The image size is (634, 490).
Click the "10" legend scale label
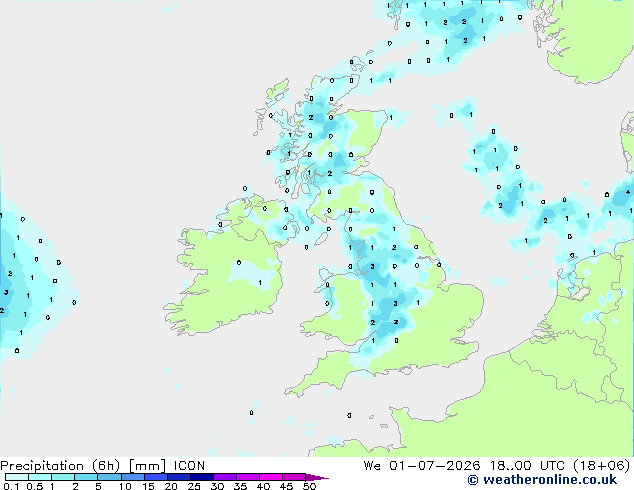pos(125,486)
